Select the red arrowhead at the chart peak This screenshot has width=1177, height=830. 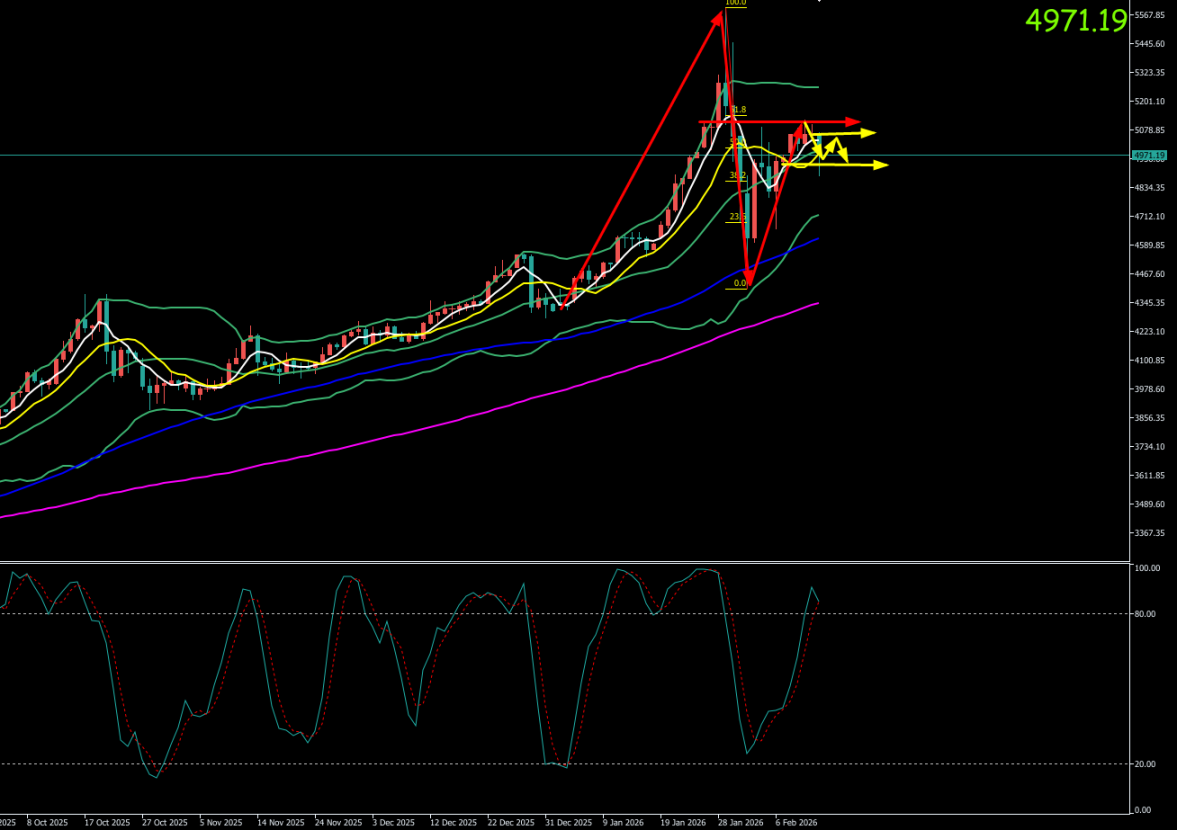click(x=722, y=16)
